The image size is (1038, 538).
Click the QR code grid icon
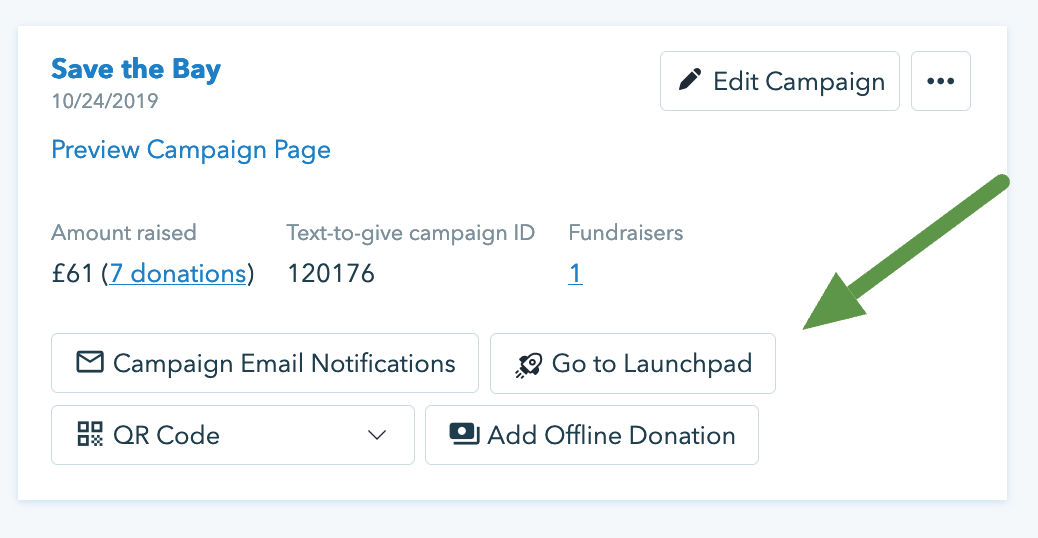[90, 435]
